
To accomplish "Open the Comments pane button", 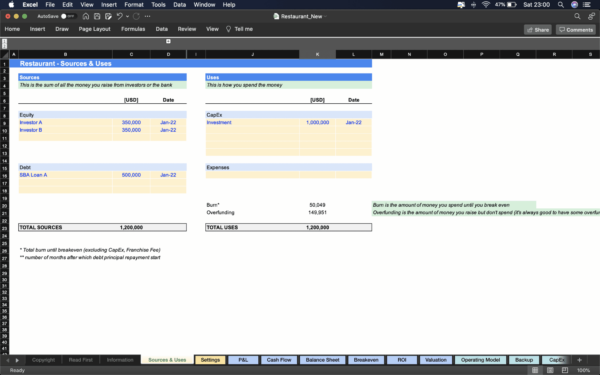I will pyautogui.click(x=576, y=30).
